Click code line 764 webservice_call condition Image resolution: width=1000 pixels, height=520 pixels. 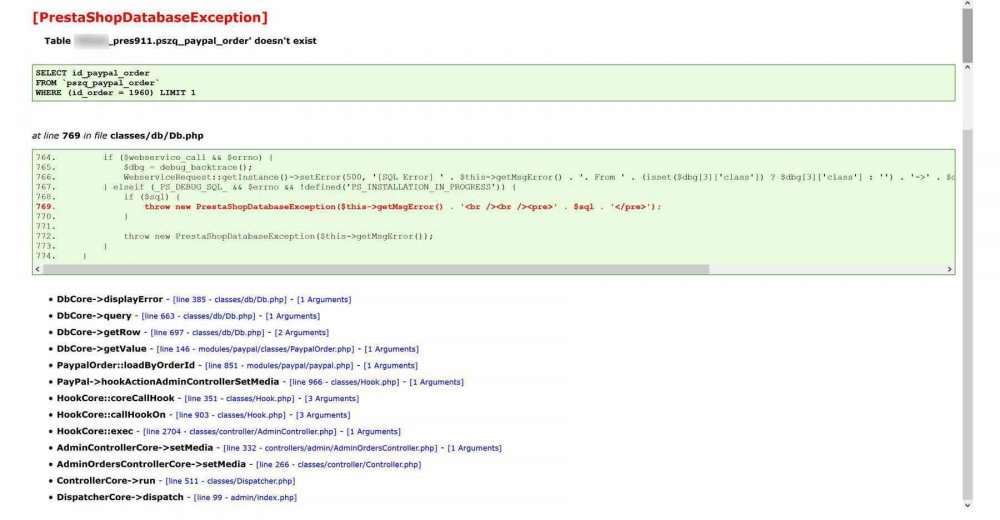point(188,157)
